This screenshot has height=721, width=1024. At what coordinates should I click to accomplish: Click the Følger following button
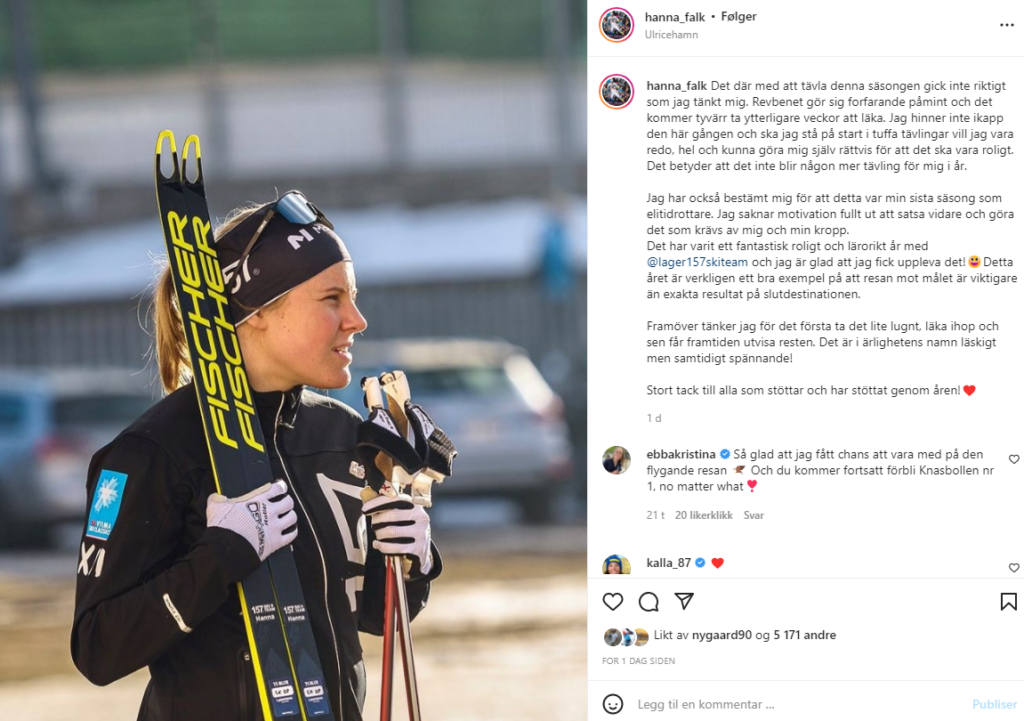click(x=739, y=16)
